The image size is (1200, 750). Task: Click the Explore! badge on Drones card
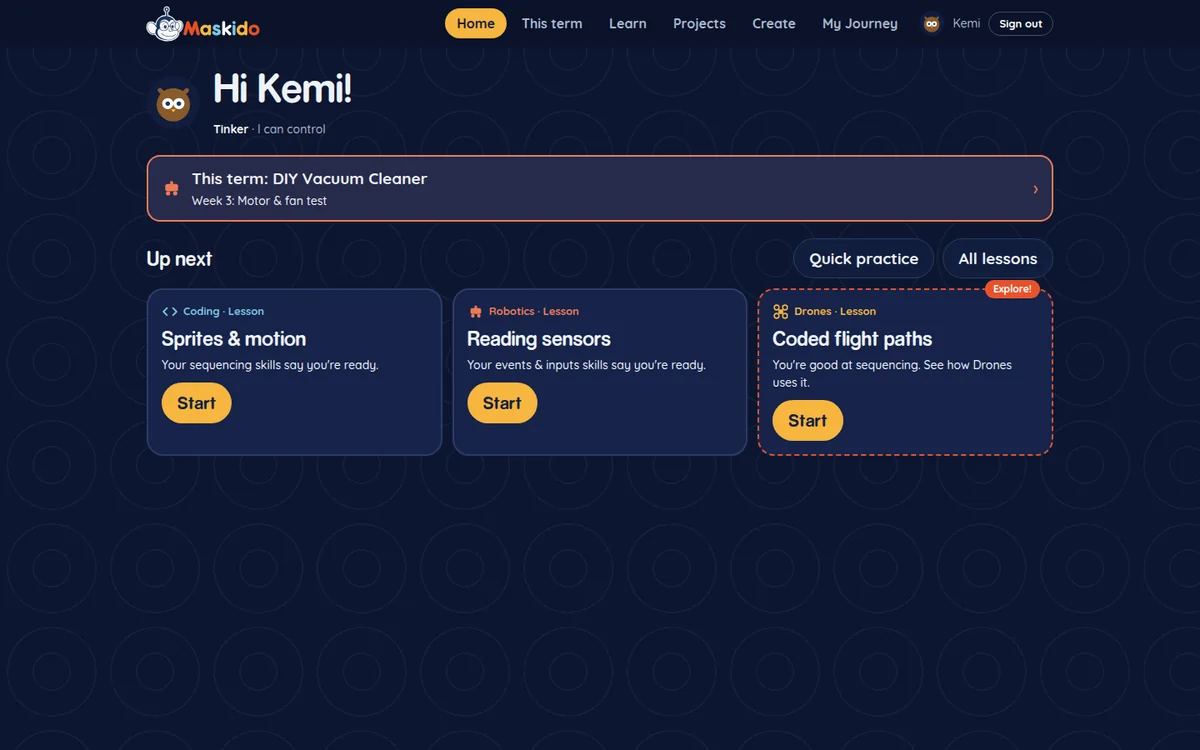tap(1012, 289)
